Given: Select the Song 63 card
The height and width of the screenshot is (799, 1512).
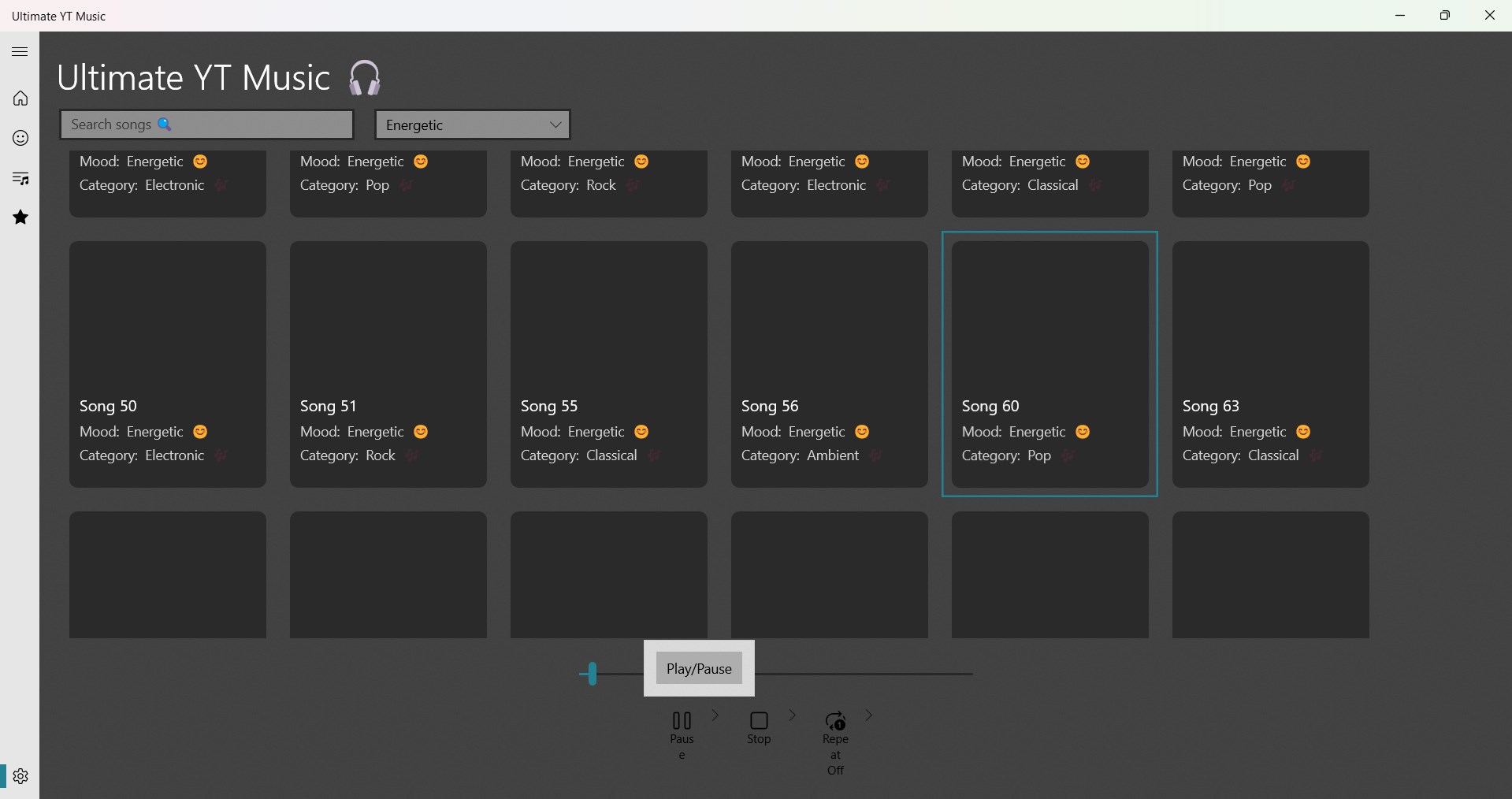Looking at the screenshot, I should click(1271, 364).
